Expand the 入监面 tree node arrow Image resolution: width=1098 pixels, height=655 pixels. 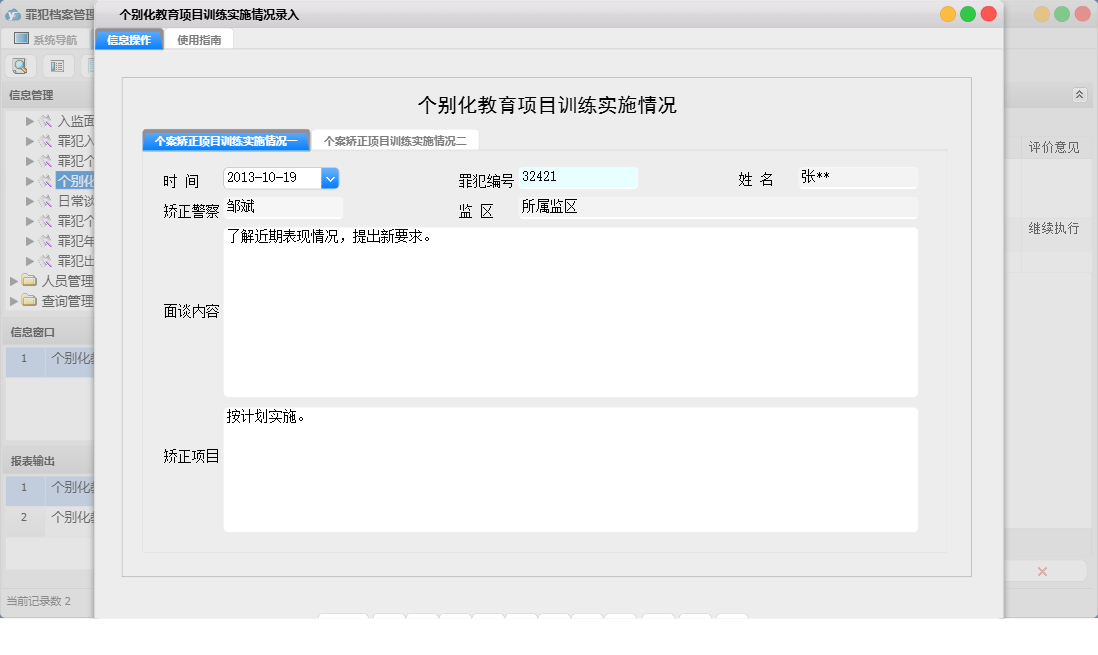tap(30, 121)
